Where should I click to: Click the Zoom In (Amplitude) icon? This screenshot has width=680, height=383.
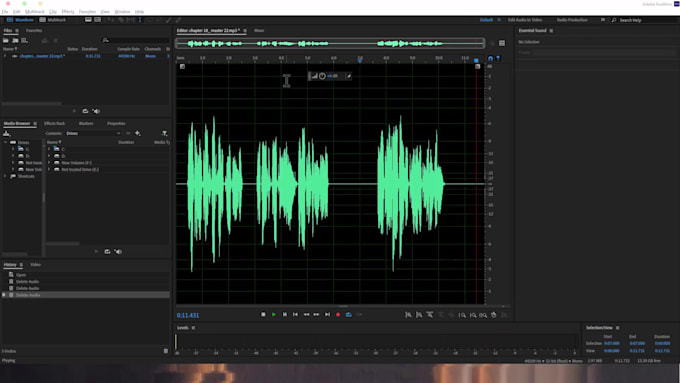tap(409, 315)
